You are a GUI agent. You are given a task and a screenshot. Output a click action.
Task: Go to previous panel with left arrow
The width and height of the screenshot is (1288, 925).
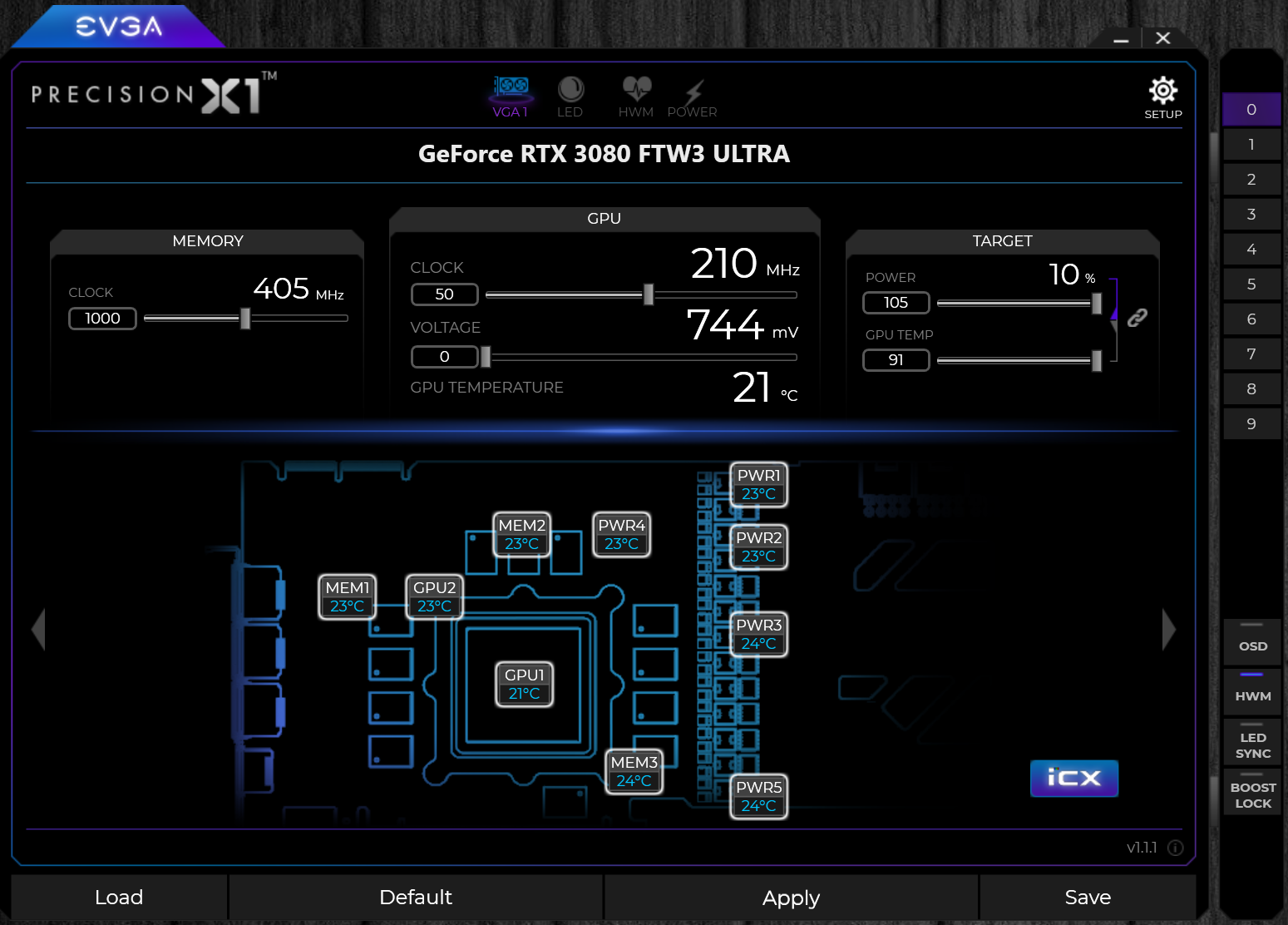(38, 629)
